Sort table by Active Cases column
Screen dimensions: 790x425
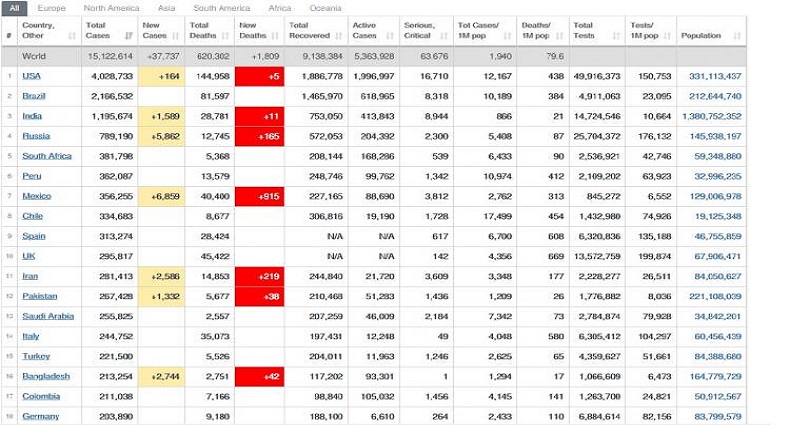373,30
